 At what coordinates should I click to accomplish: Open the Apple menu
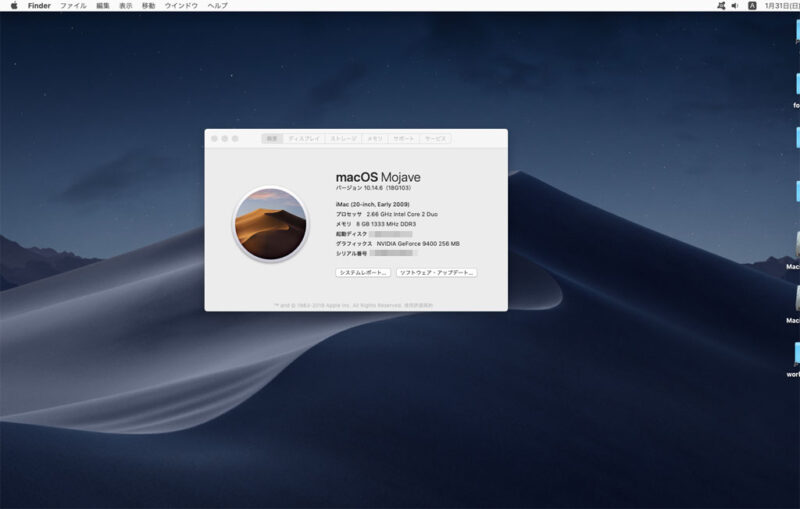(x=14, y=6)
